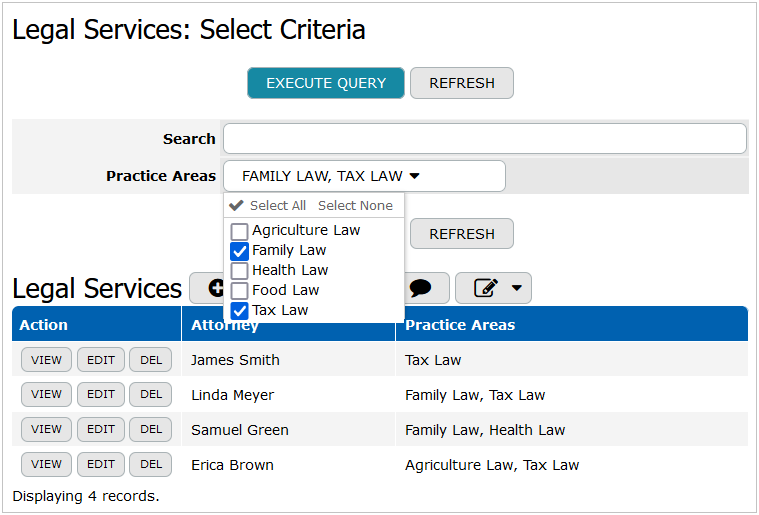Click Select All in the dropdown
Screen dimensions: 759x515
277,206
